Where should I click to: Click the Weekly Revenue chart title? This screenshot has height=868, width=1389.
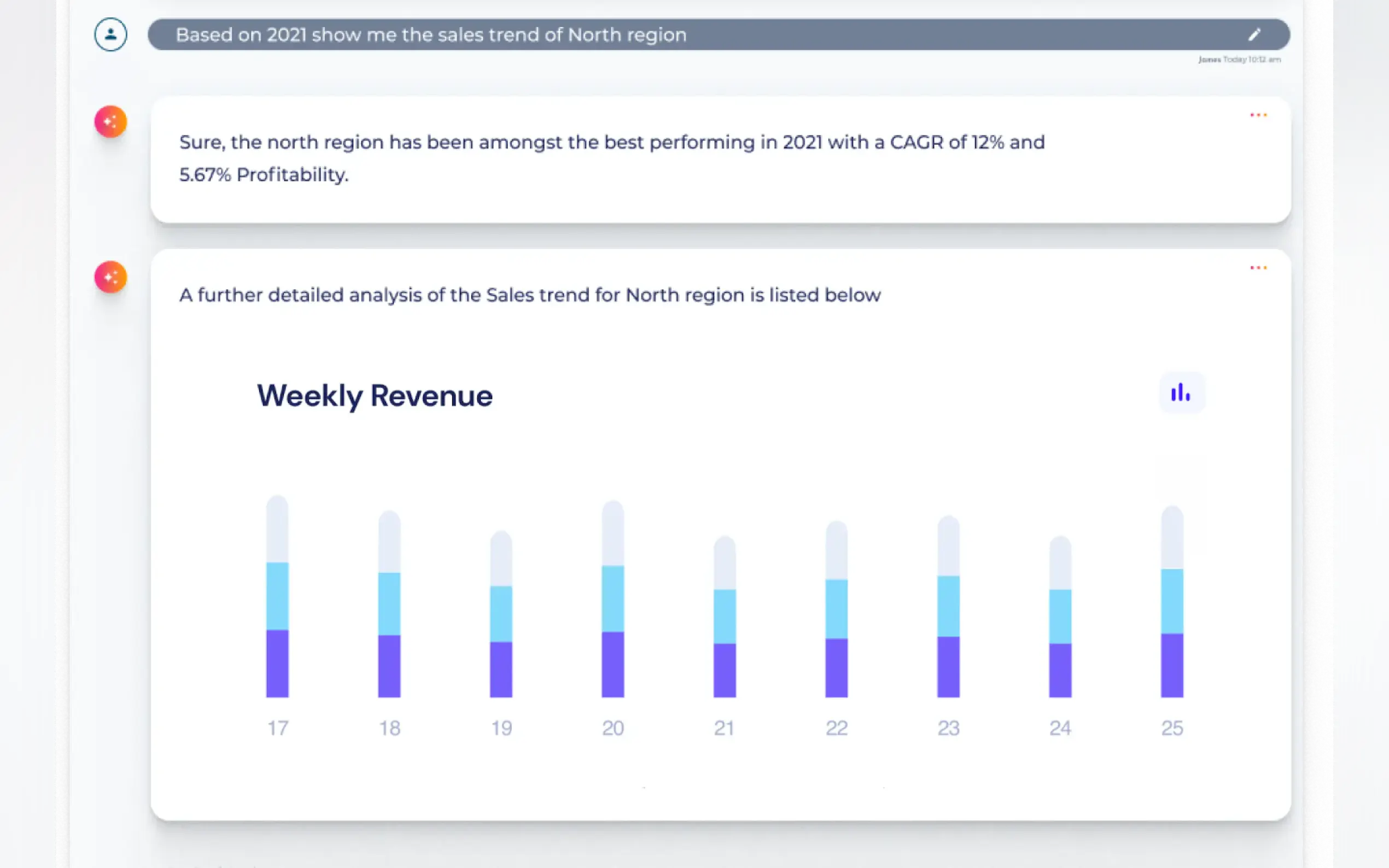click(x=375, y=396)
